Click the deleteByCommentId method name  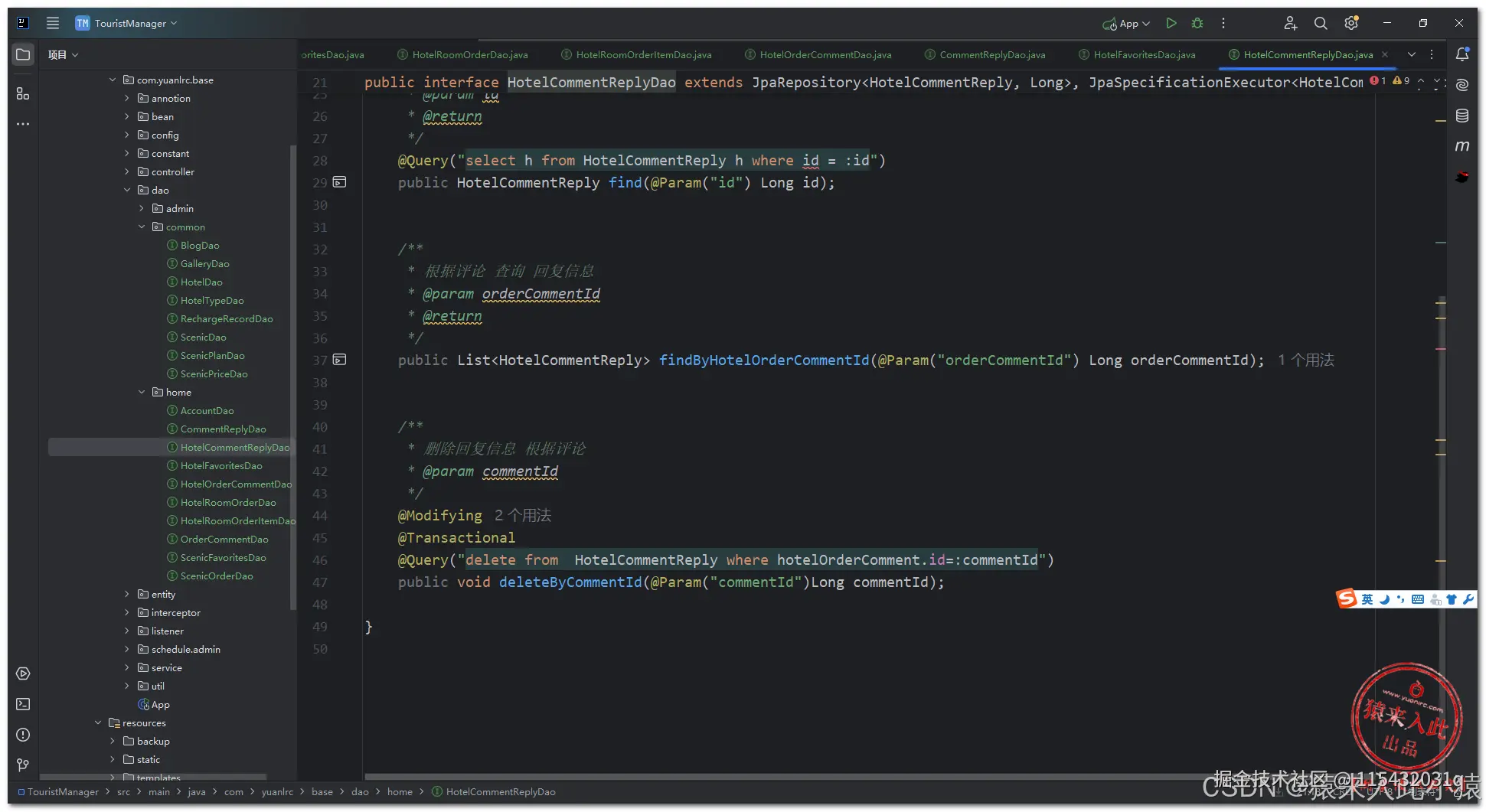(570, 582)
